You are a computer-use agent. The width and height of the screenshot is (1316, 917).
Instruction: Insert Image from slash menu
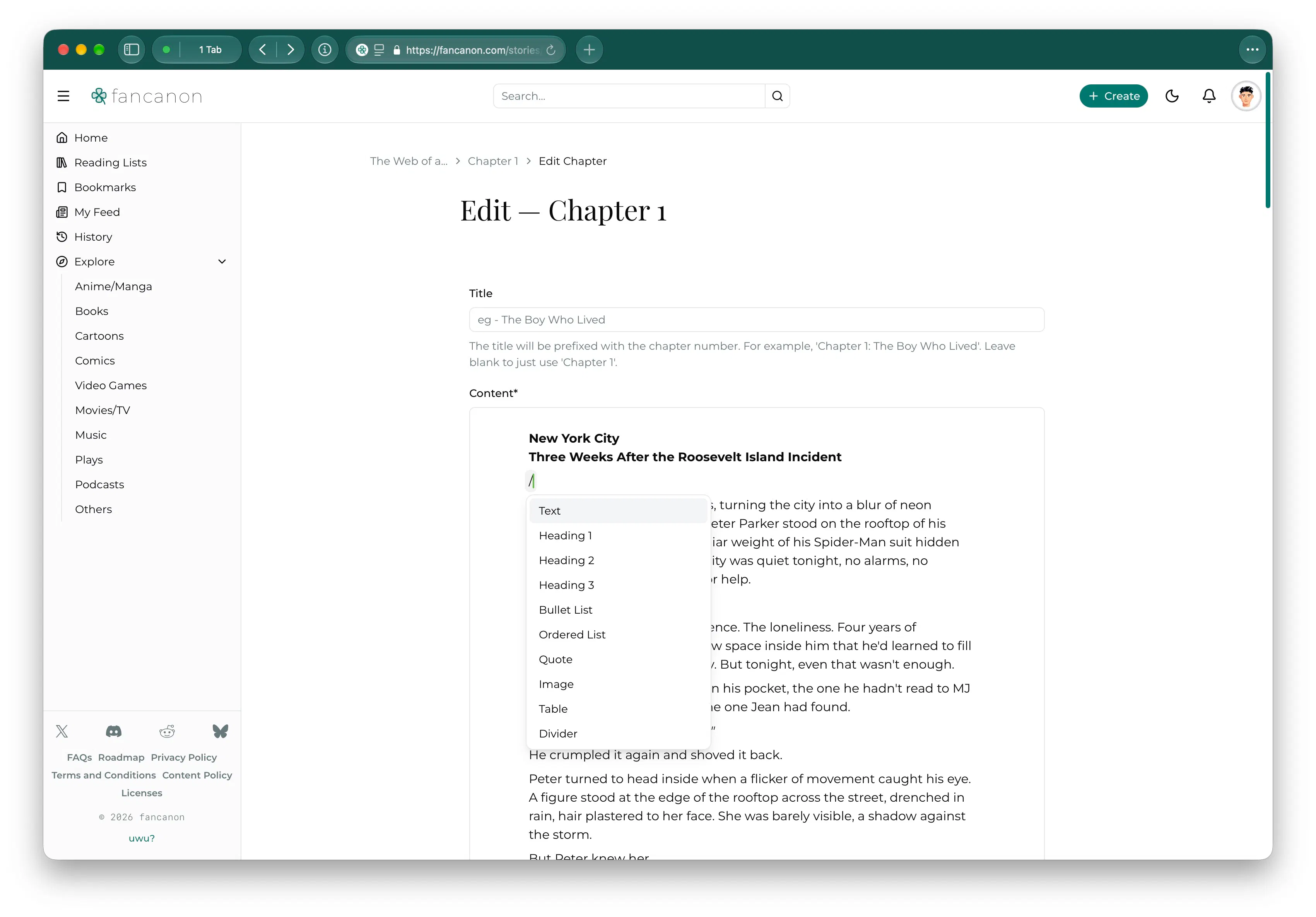(618, 684)
